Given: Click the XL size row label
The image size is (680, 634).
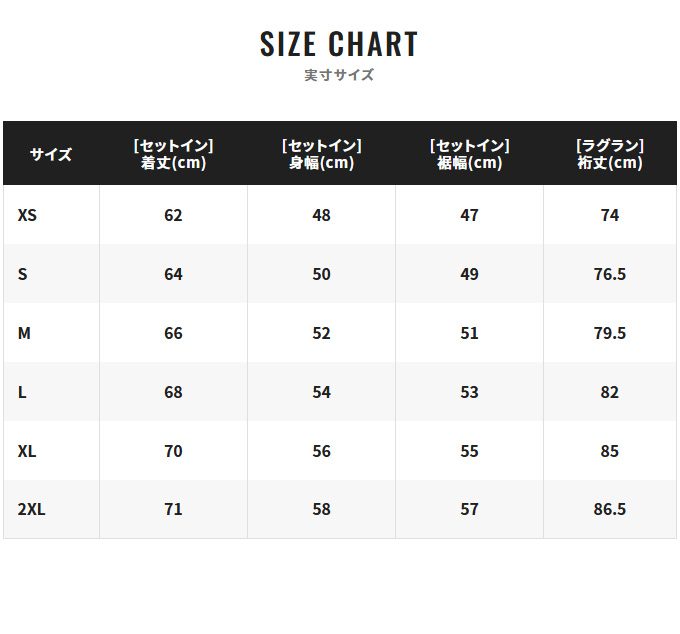Looking at the screenshot, I should [x=27, y=451].
